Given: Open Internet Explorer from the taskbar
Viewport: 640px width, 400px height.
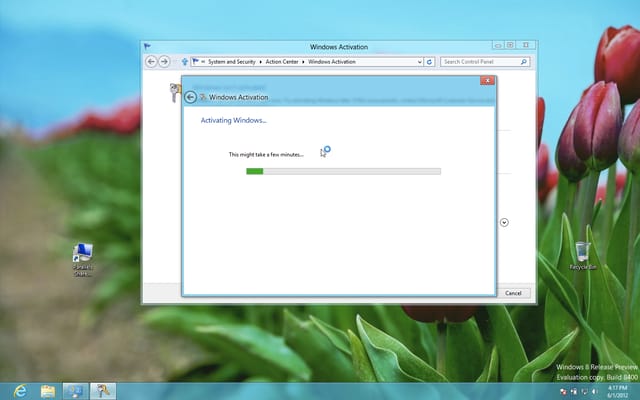Looking at the screenshot, I should click(x=20, y=391).
